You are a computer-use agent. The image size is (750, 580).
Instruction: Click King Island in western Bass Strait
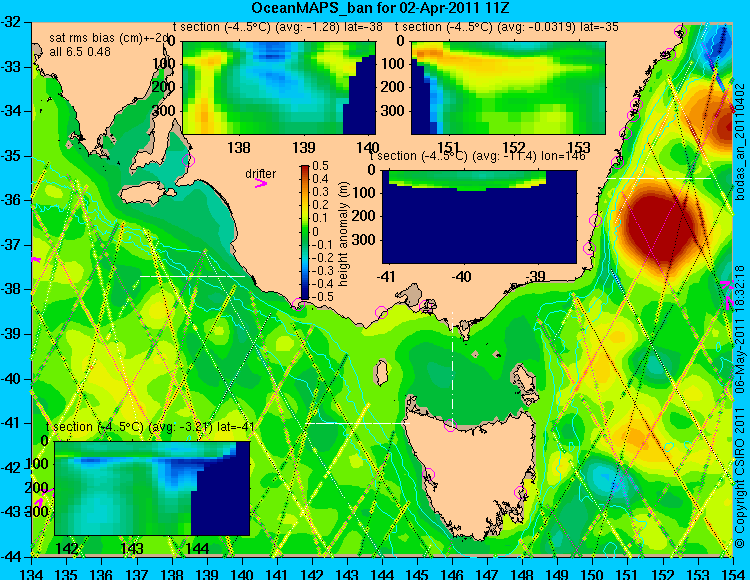point(381,372)
